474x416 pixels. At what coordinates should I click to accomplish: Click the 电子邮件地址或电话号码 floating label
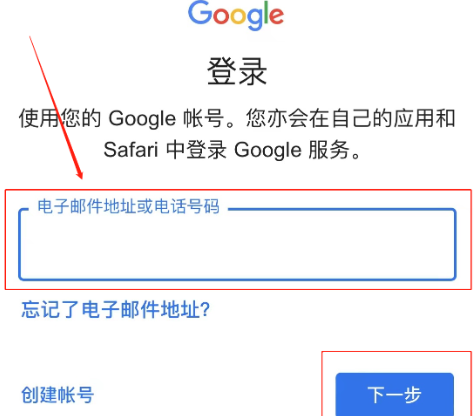coord(128,206)
